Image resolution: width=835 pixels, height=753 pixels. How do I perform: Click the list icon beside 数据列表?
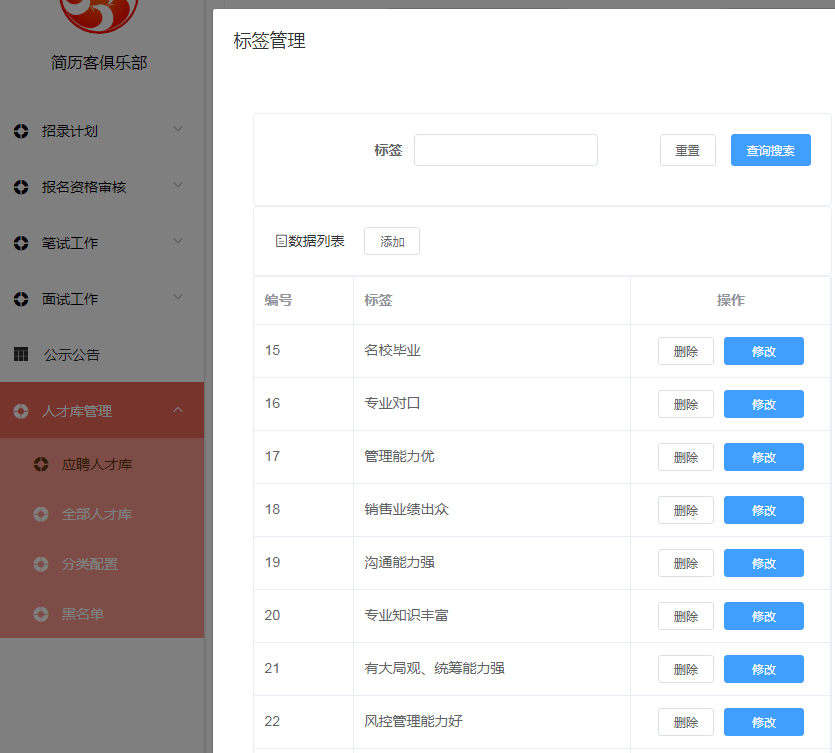pos(281,241)
